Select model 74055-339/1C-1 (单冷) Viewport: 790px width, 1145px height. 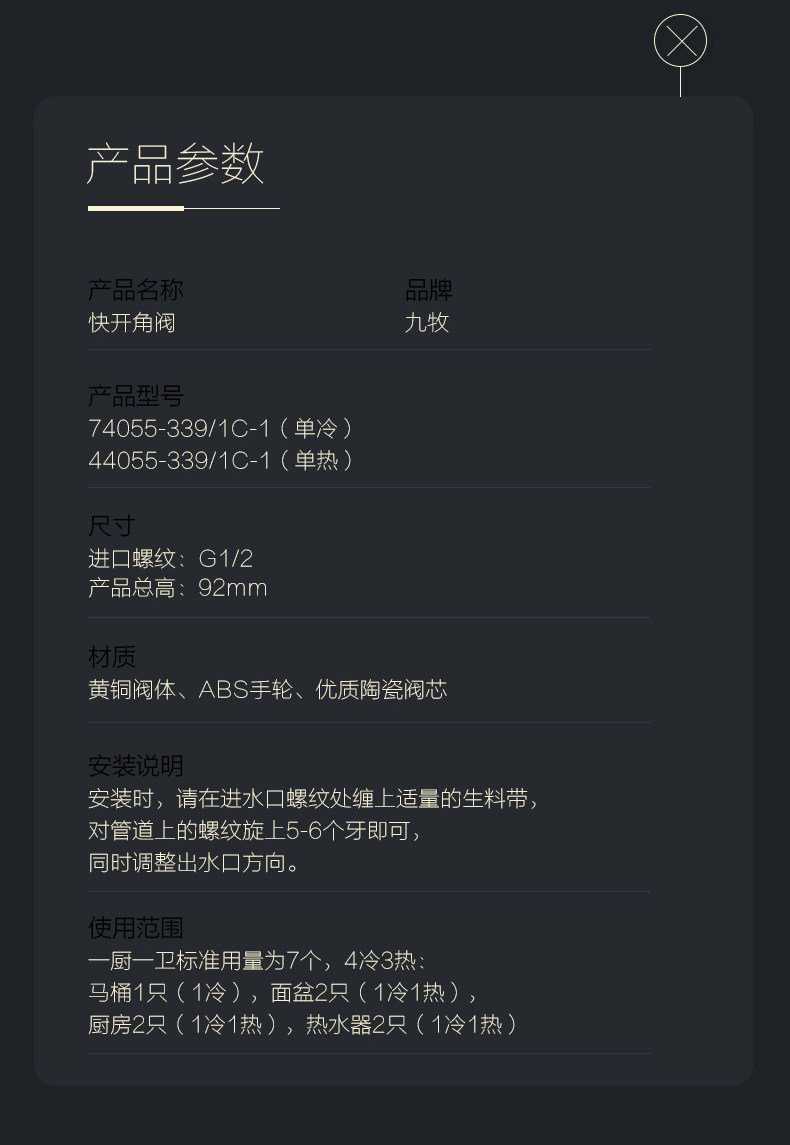tap(221, 428)
